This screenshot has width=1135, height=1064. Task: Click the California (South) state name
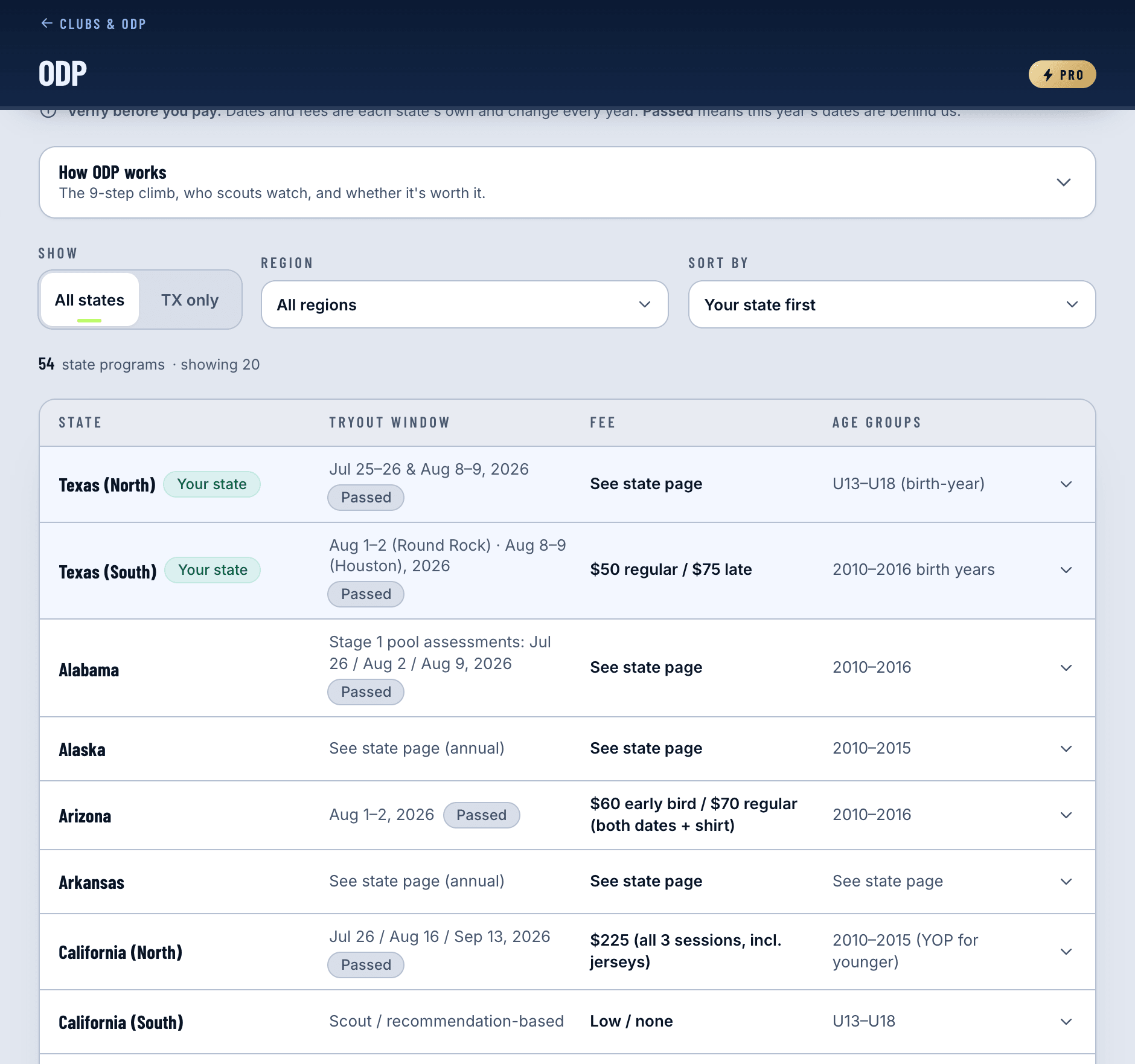point(121,1022)
